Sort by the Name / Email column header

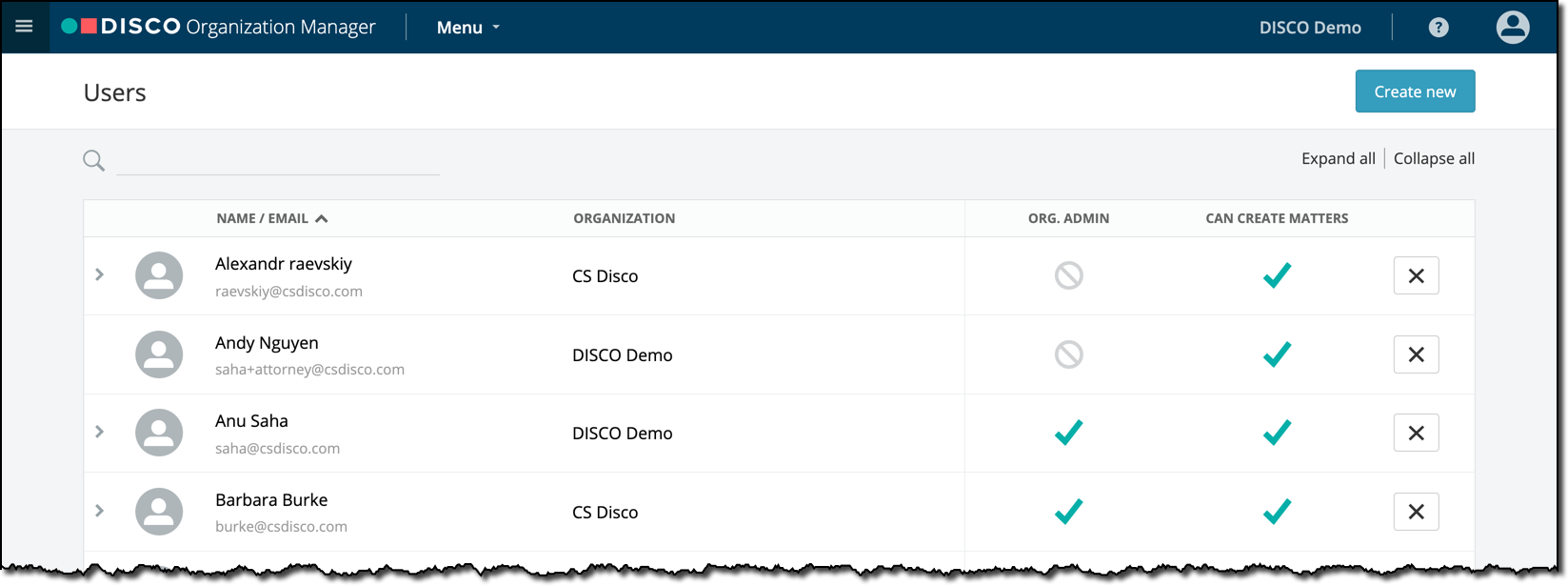(271, 218)
